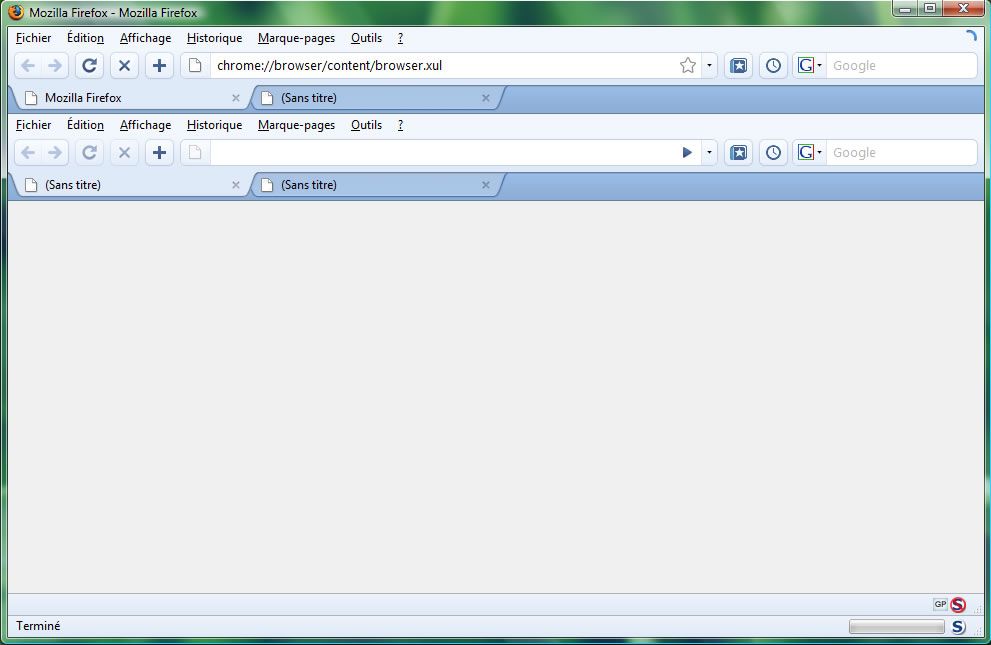Open inner toolbar bookmarks star icon
This screenshot has width=991, height=645.
tap(738, 153)
